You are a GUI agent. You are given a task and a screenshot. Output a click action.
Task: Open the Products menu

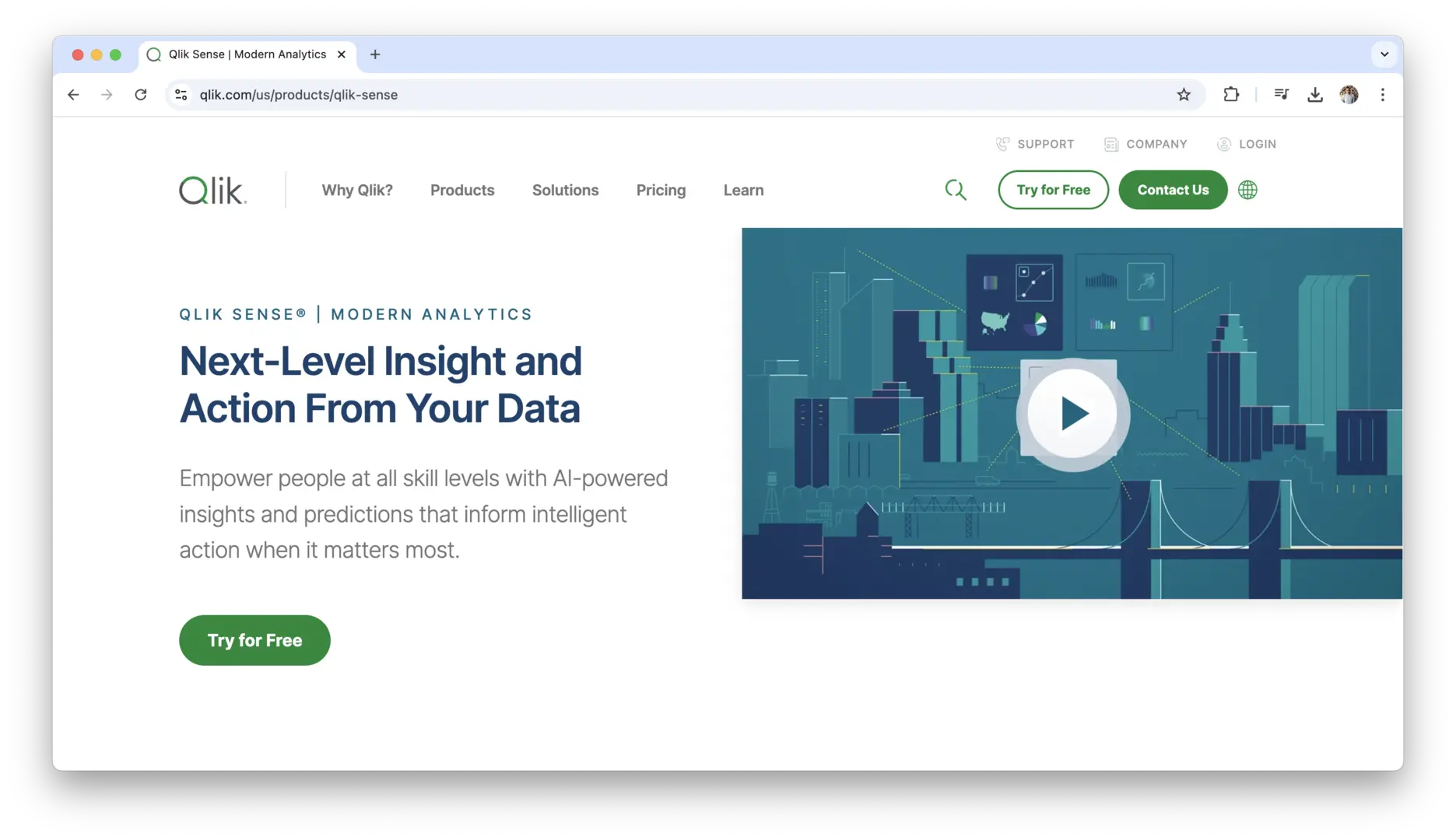462,191
